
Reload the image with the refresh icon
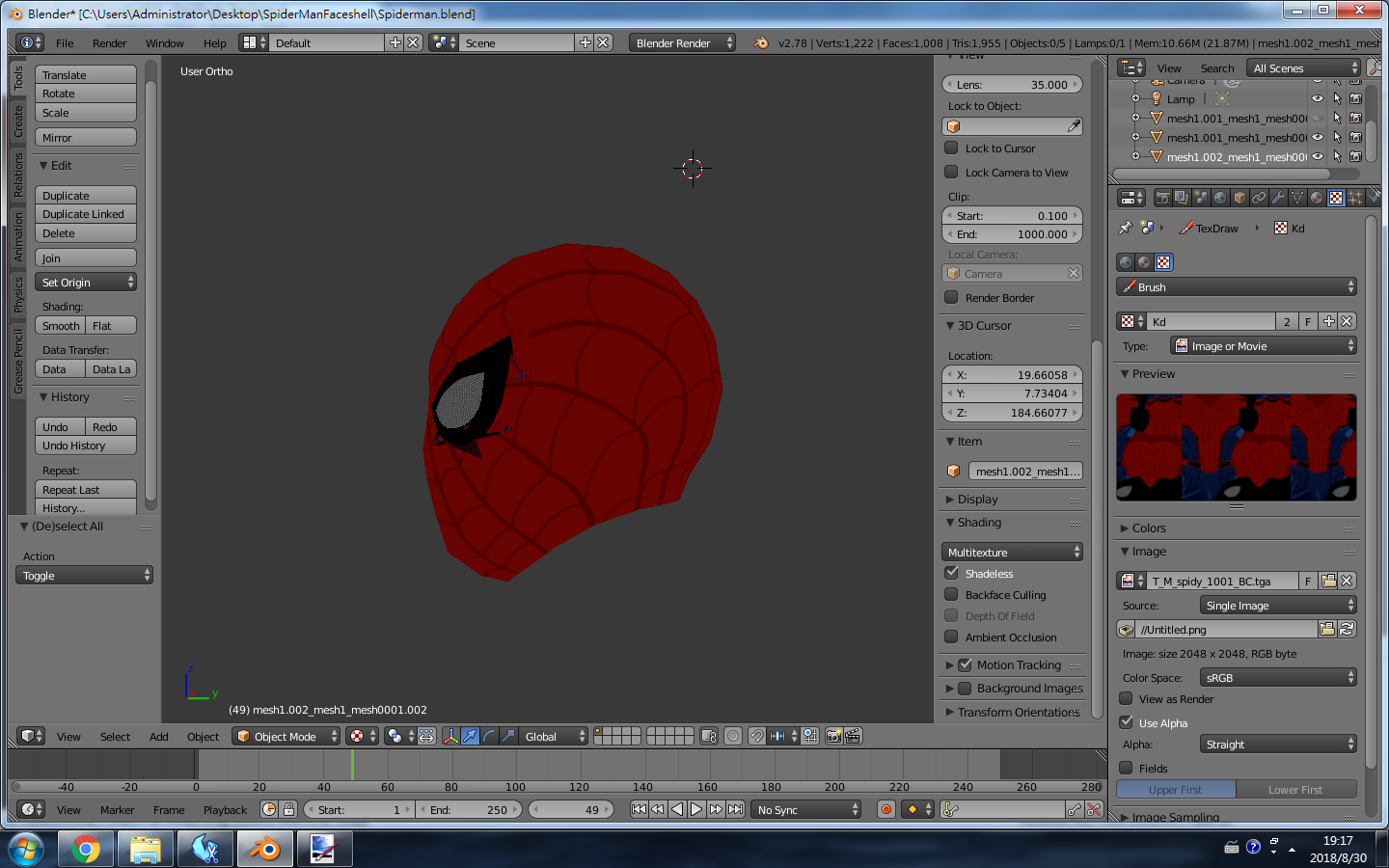[x=1347, y=630]
